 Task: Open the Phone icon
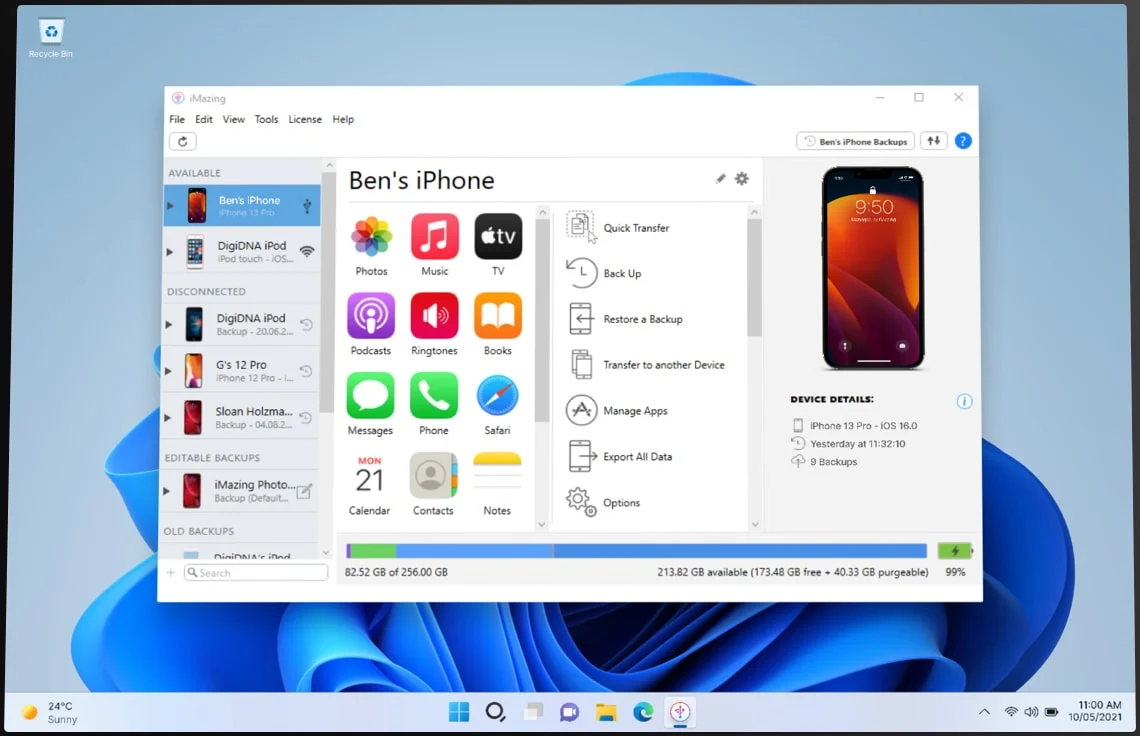pos(434,396)
